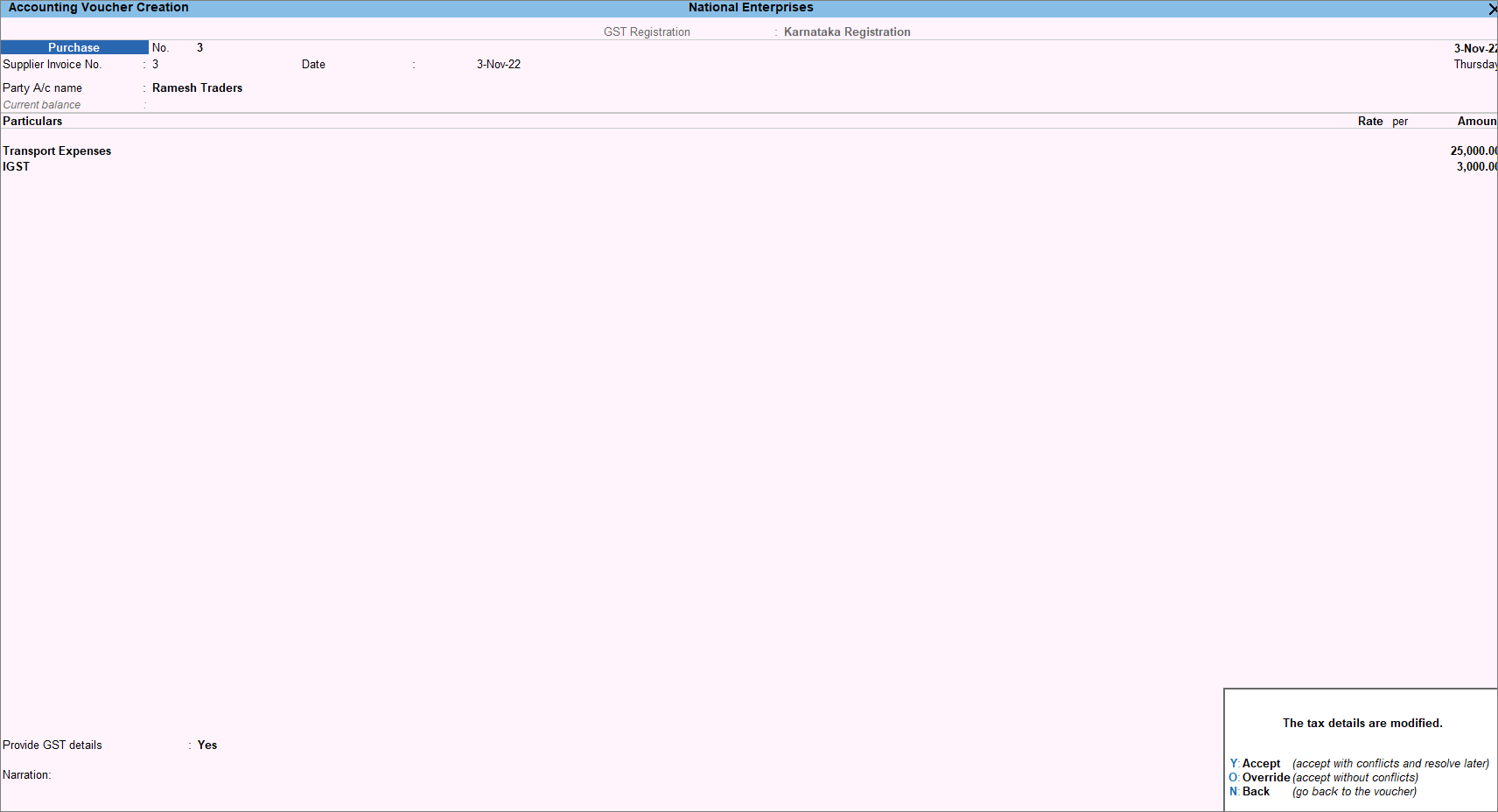
Task: Click the Current balance label
Action: (42, 104)
